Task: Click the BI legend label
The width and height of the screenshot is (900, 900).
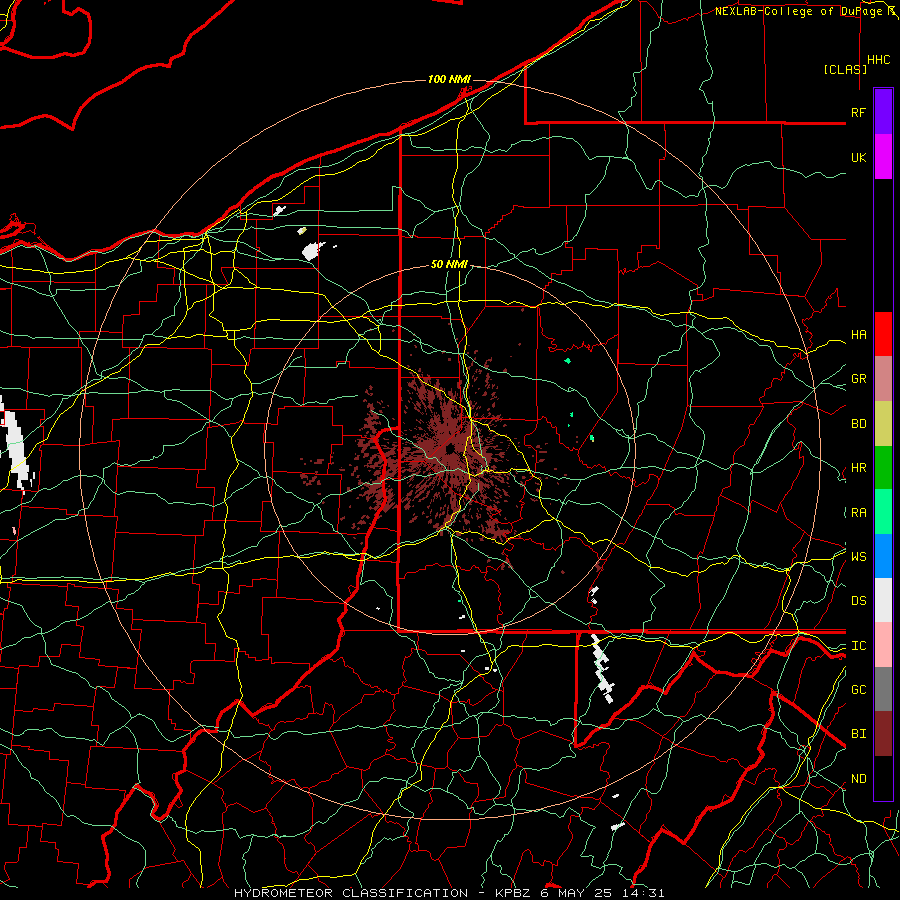Action: pos(858,734)
